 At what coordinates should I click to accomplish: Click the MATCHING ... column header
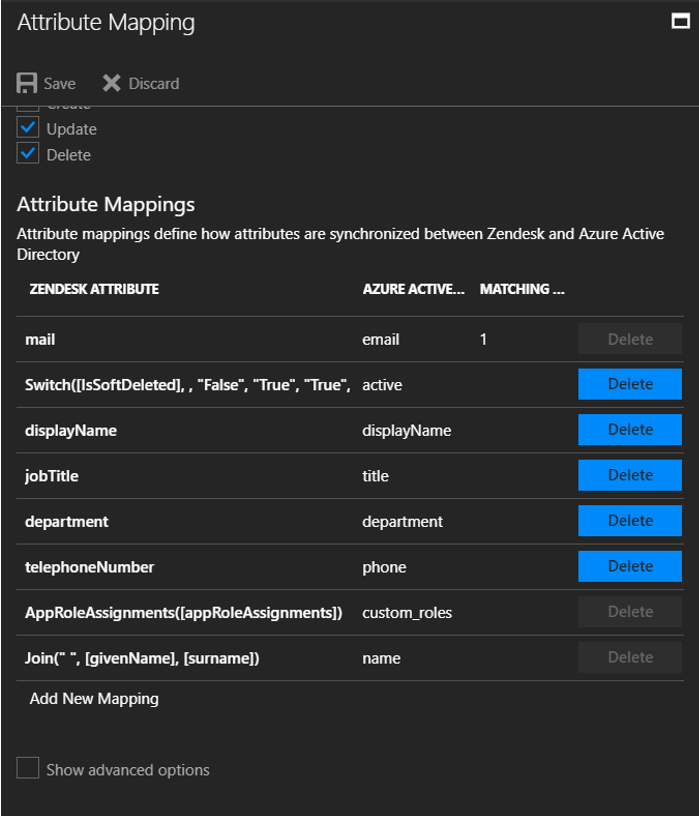coord(522,289)
